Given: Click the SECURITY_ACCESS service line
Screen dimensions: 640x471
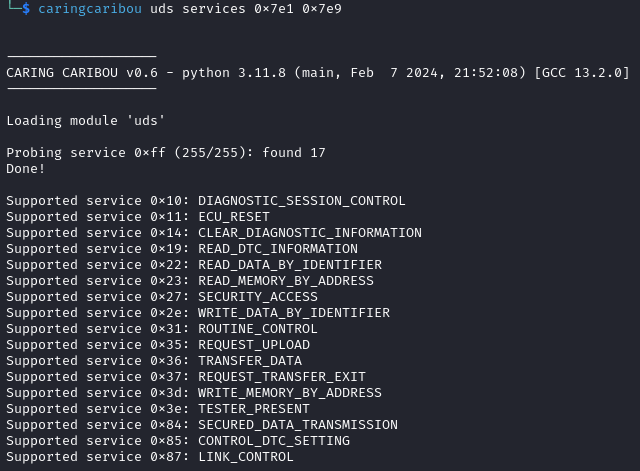Looking at the screenshot, I should click(x=257, y=297).
